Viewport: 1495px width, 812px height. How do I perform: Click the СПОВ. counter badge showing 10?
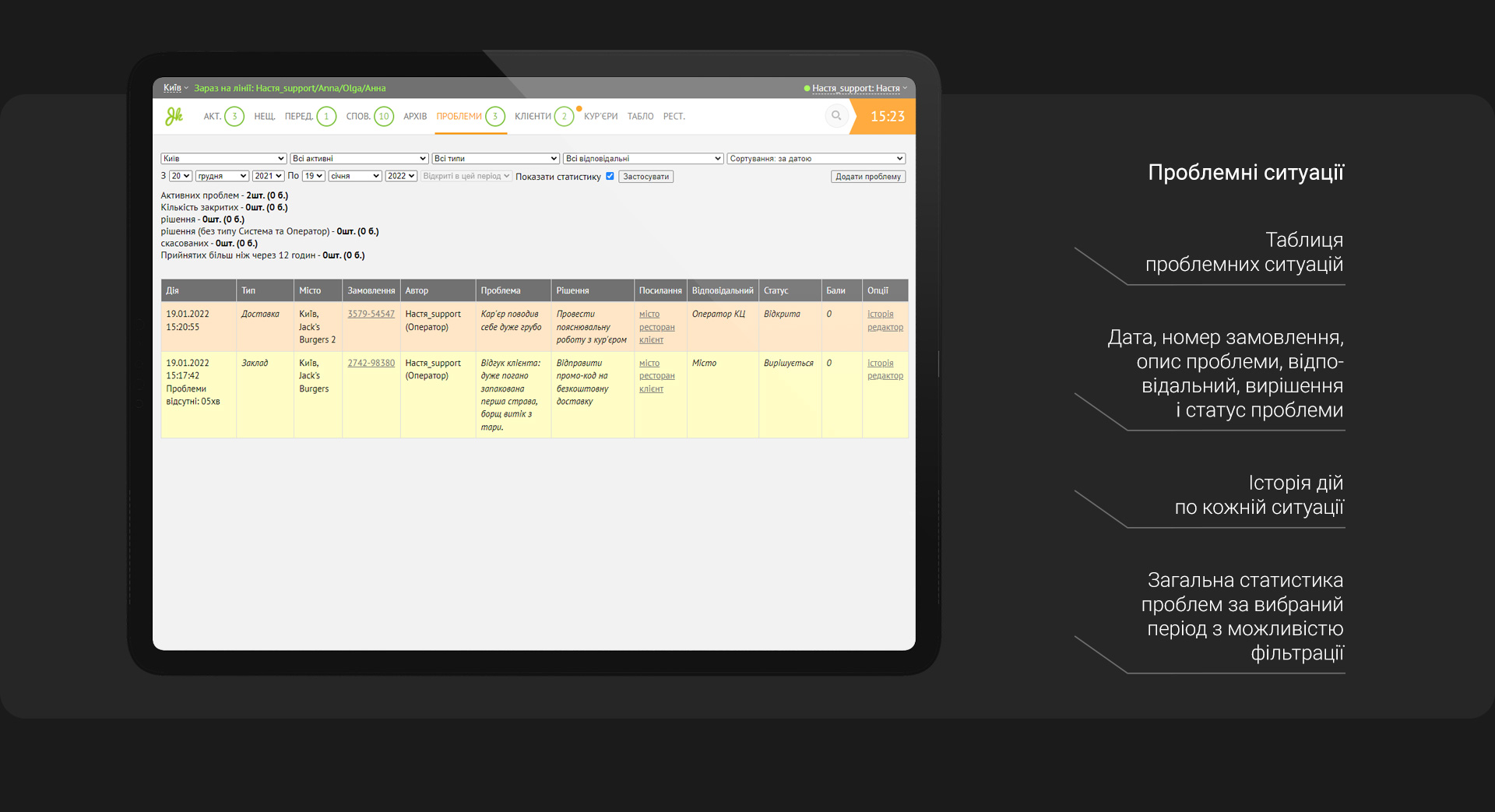click(384, 117)
